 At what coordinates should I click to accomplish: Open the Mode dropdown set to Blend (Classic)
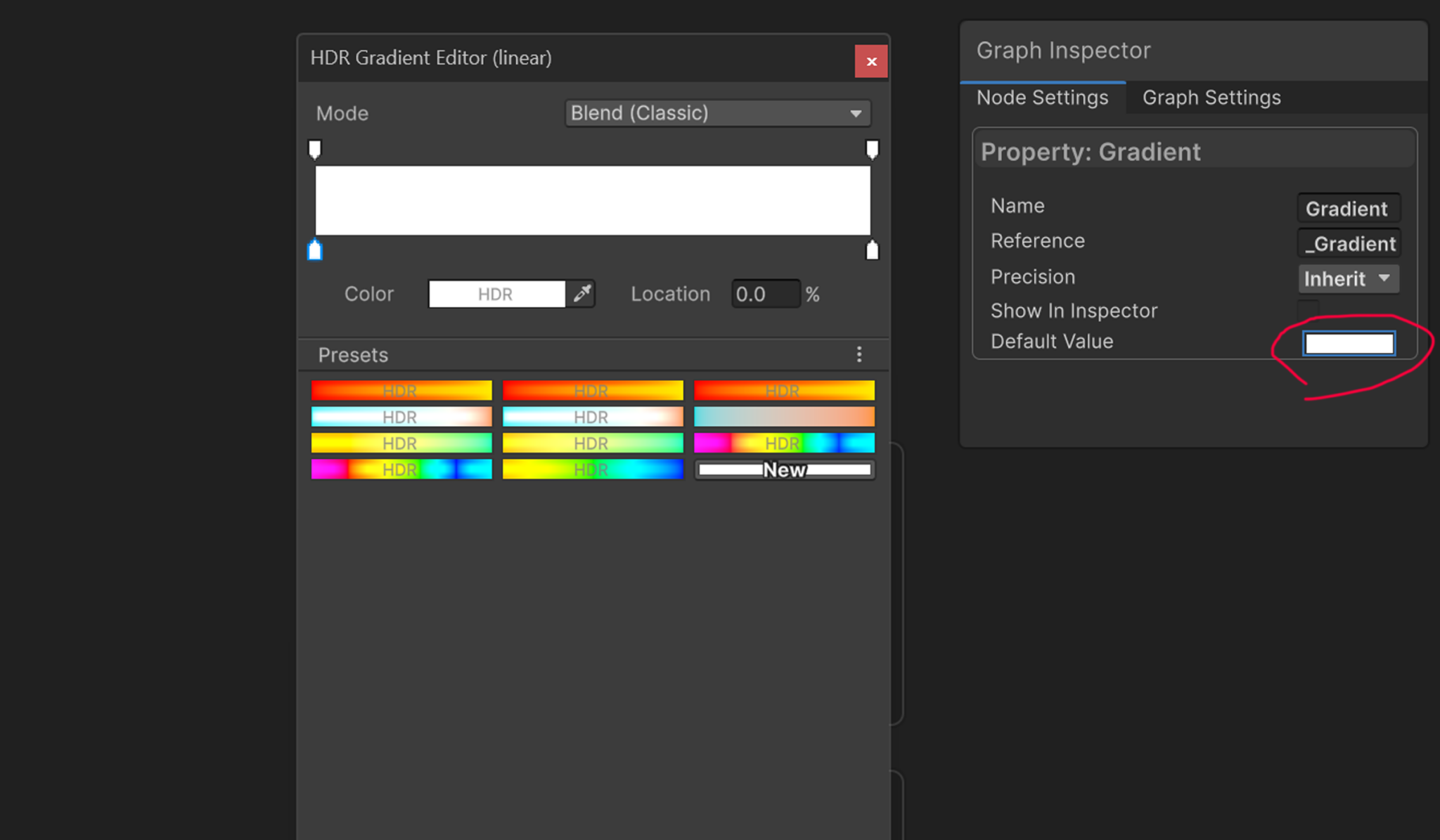click(x=717, y=113)
